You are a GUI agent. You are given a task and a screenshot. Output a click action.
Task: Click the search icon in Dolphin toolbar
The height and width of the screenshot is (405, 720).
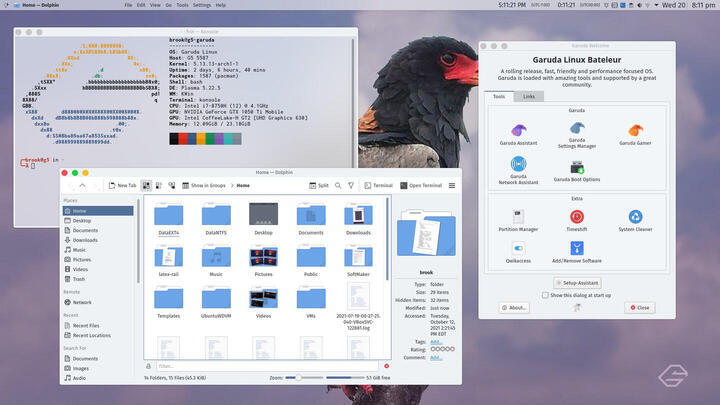(338, 186)
